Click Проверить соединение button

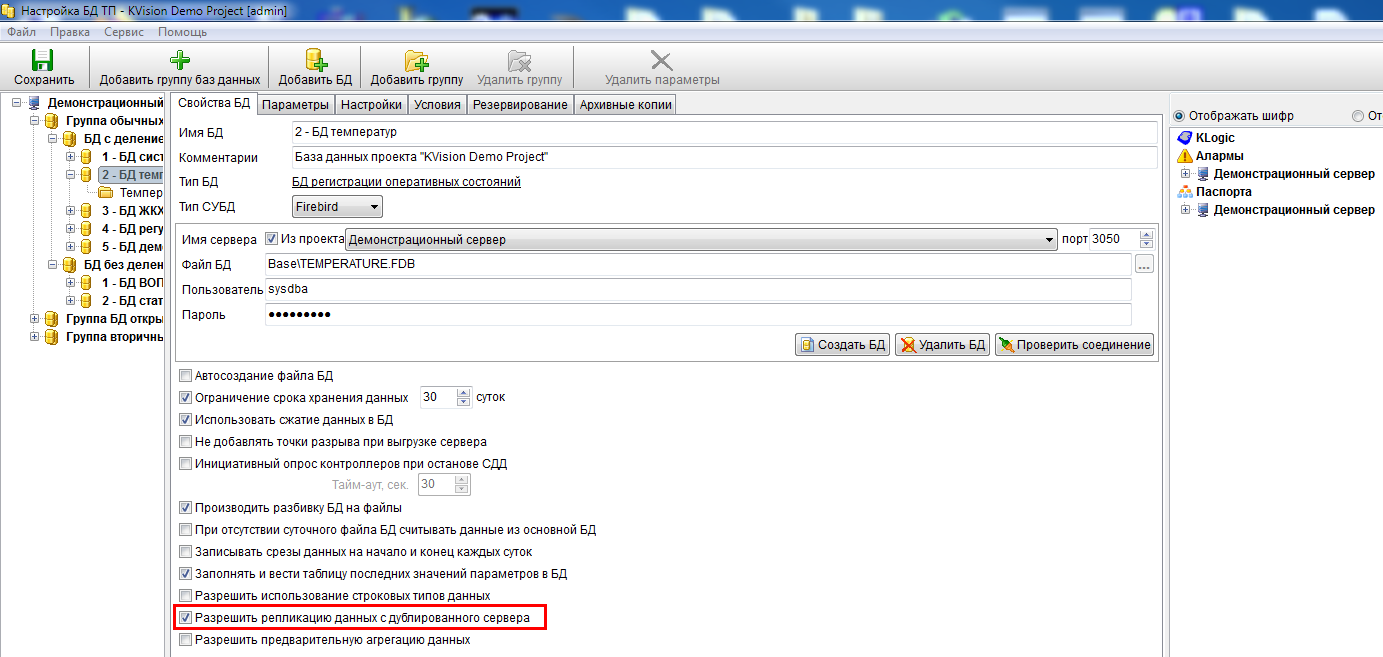tap(1075, 345)
